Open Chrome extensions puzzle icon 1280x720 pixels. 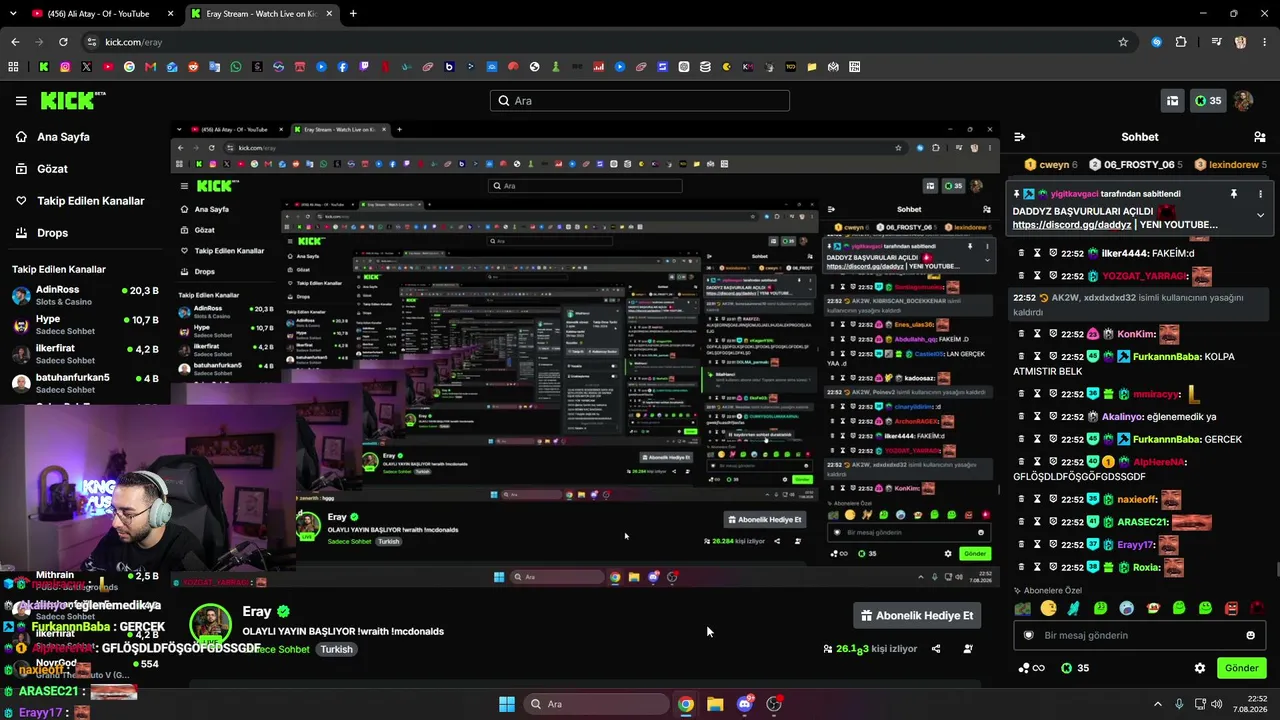click(x=1181, y=42)
